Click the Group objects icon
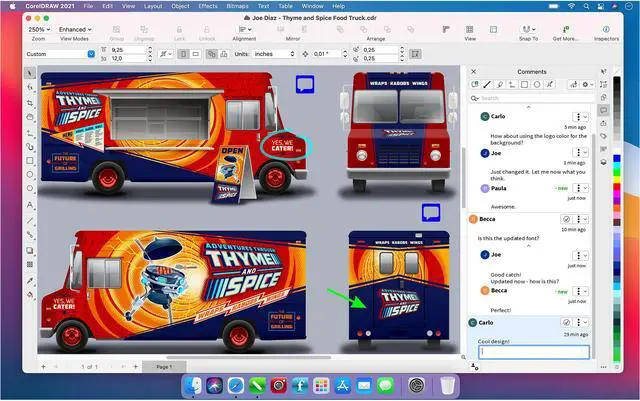Viewport: 640px width, 401px height. pyautogui.click(x=116, y=29)
